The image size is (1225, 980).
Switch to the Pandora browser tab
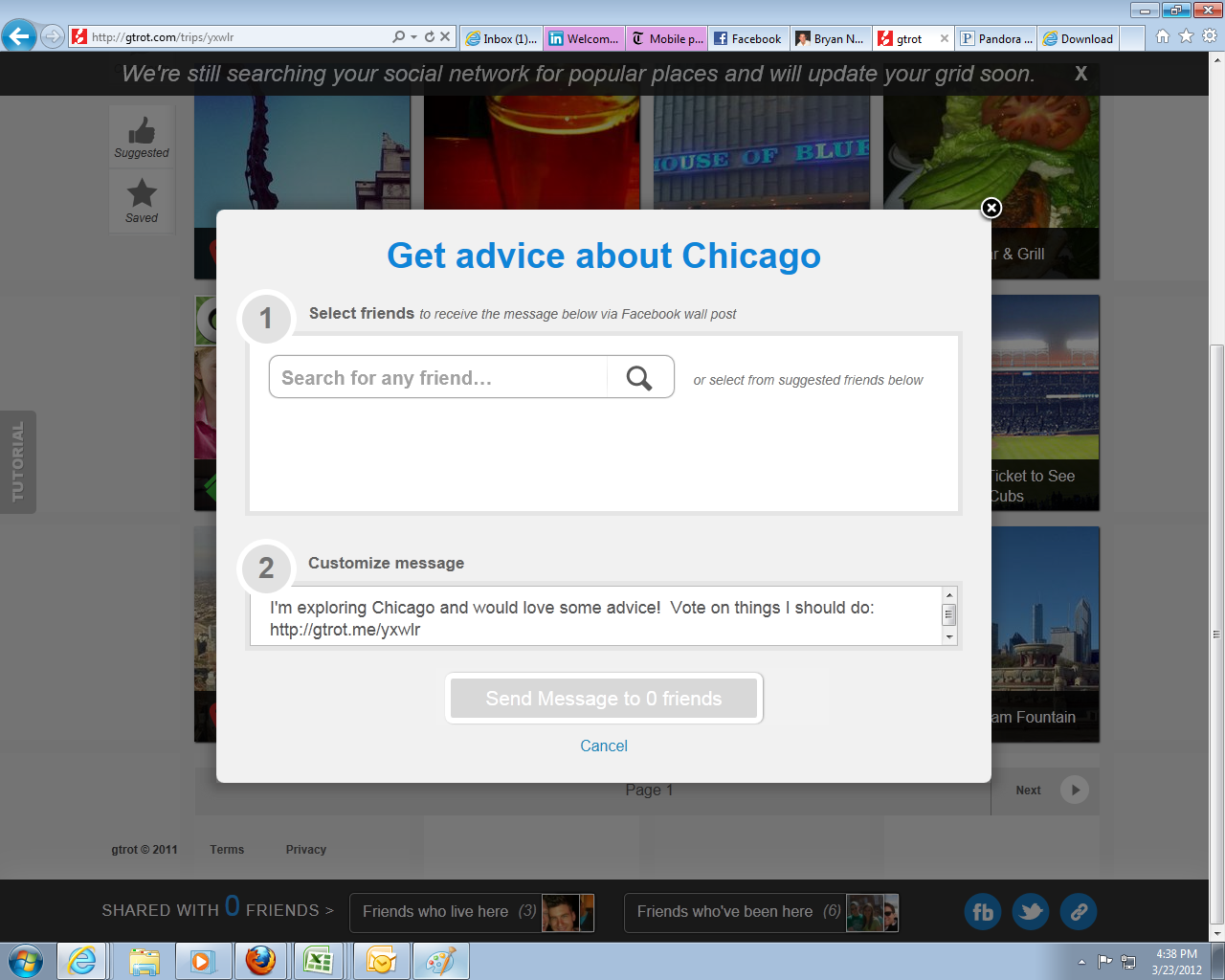pos(997,38)
